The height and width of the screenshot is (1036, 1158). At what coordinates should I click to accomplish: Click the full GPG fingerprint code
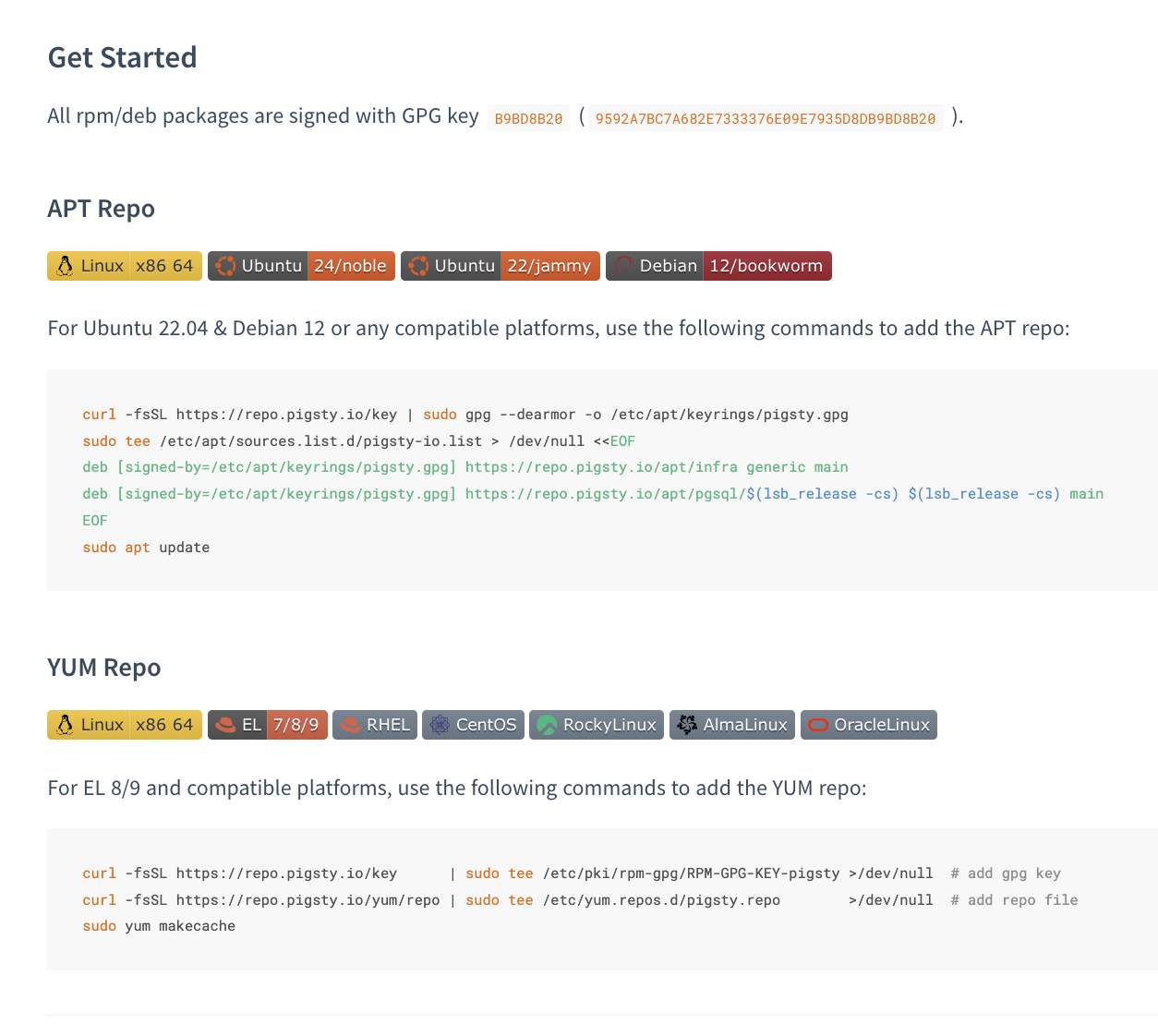pyautogui.click(x=765, y=118)
